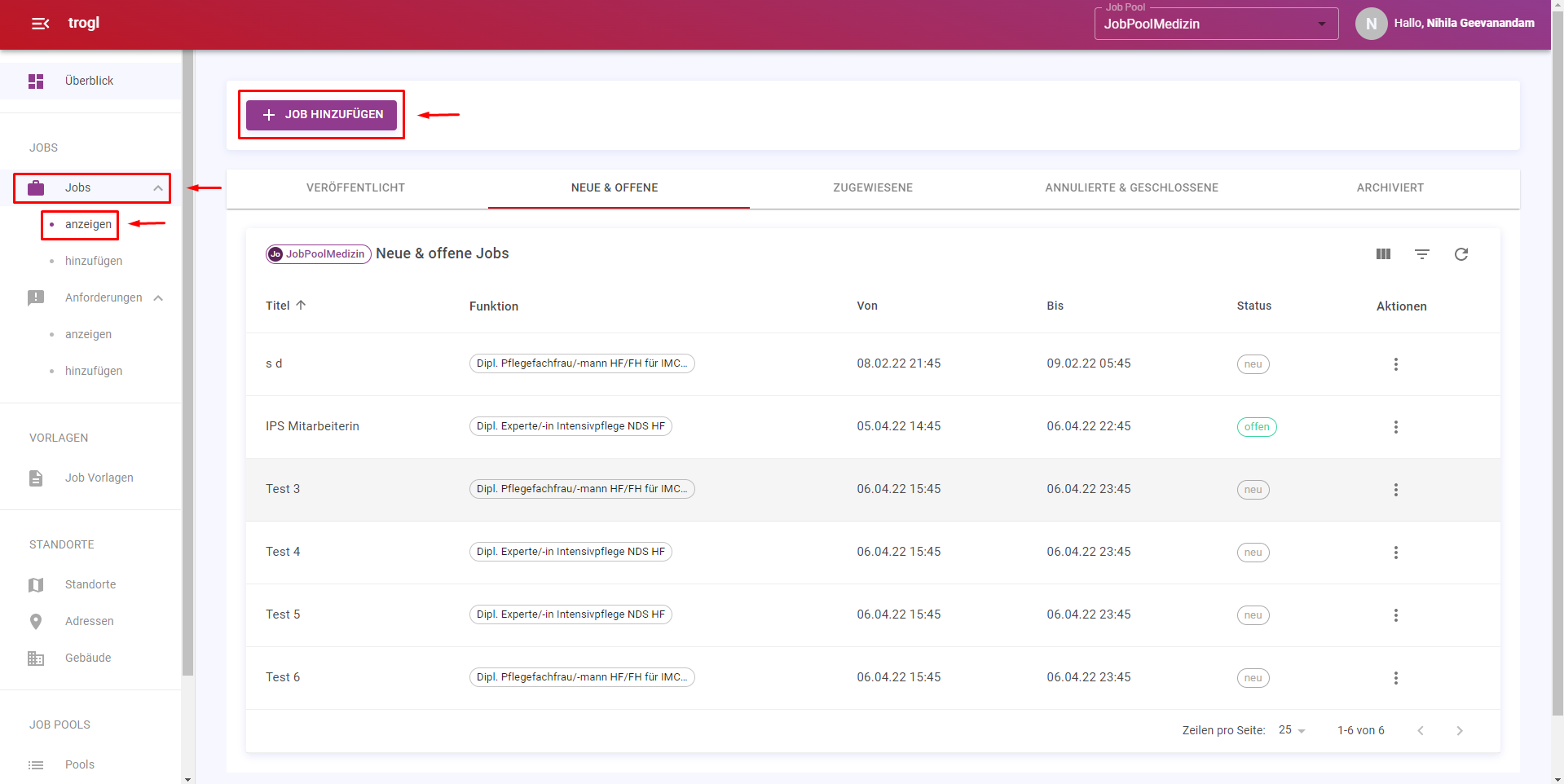Collapse the Anforderungen section chevron
The image size is (1564, 784).
158,298
